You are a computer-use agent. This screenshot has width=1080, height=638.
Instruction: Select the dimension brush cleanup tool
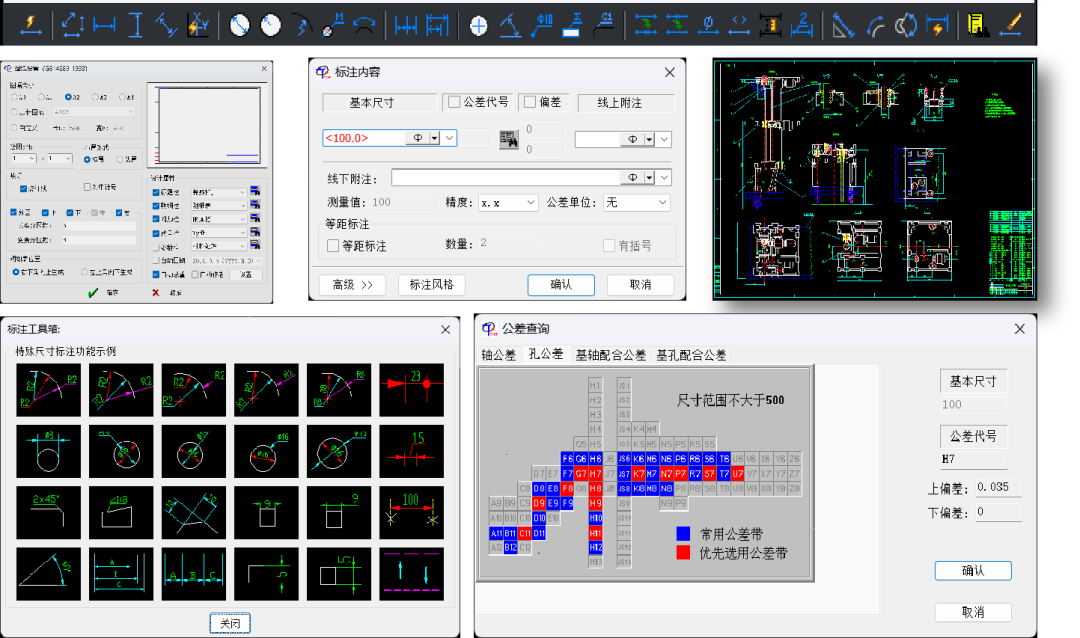[1010, 25]
